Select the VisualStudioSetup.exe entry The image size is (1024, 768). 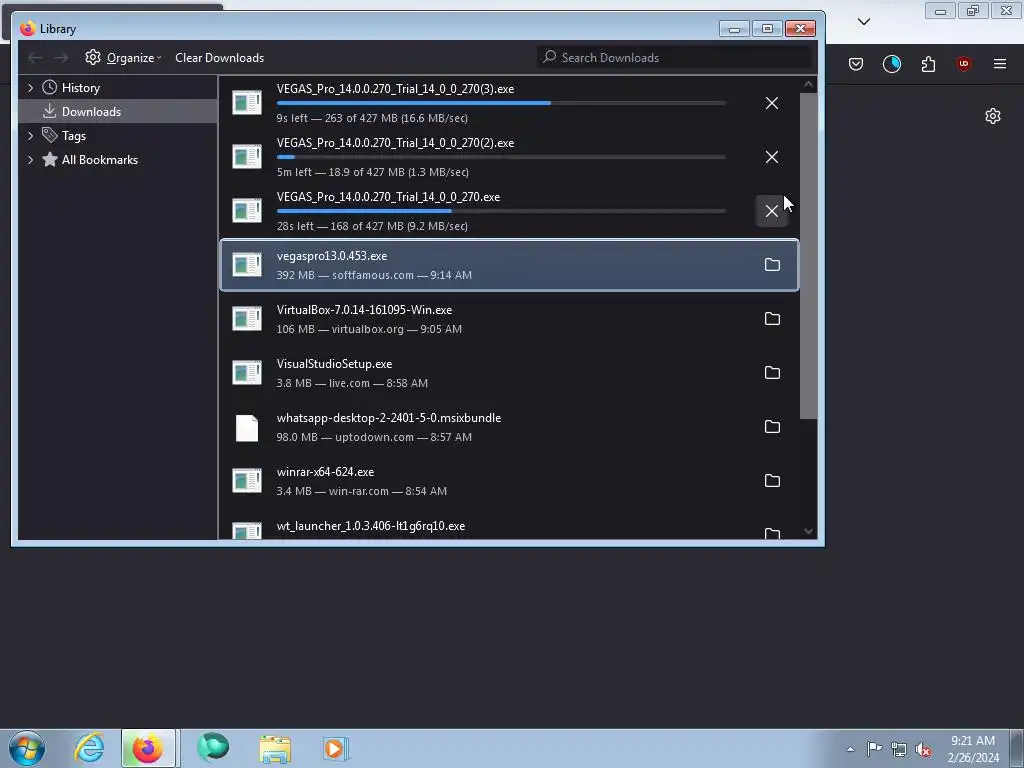[x=509, y=372]
